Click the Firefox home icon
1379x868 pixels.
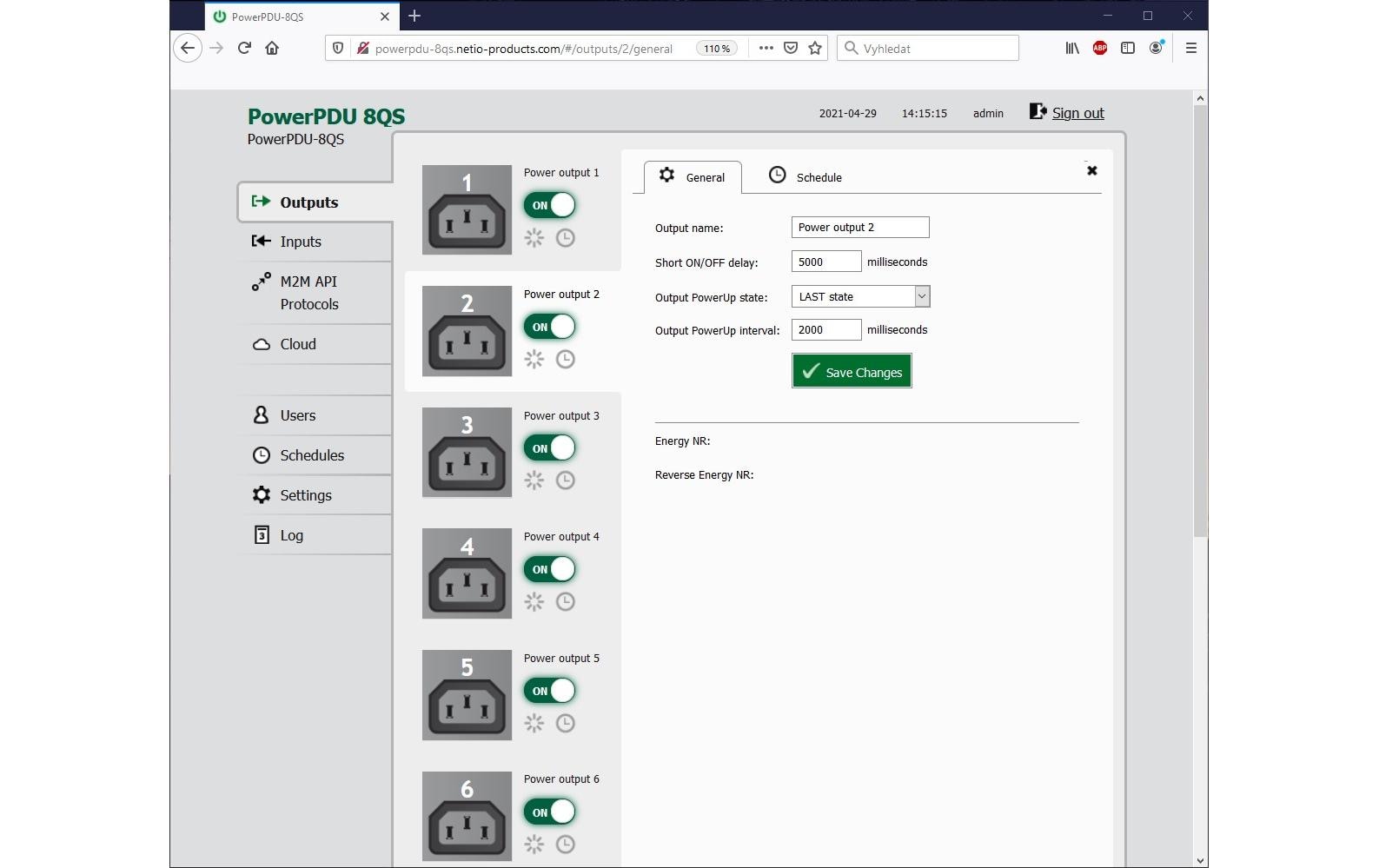click(x=272, y=48)
